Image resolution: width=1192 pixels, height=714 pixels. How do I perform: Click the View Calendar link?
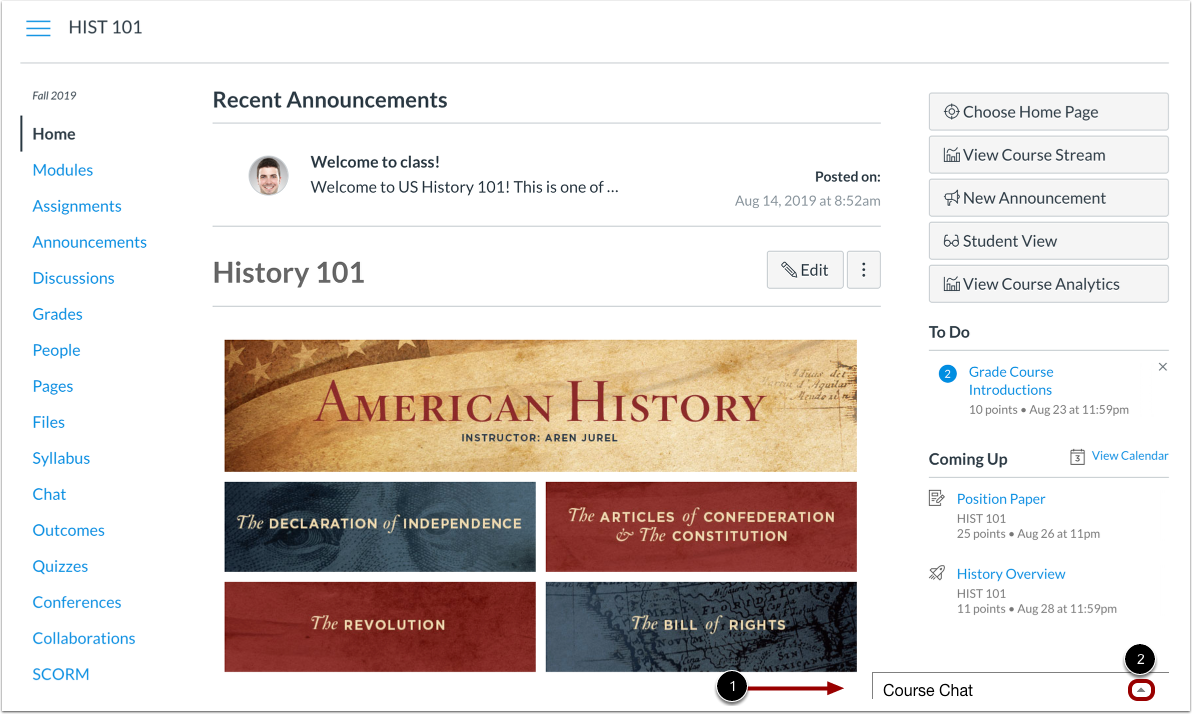(x=1130, y=455)
